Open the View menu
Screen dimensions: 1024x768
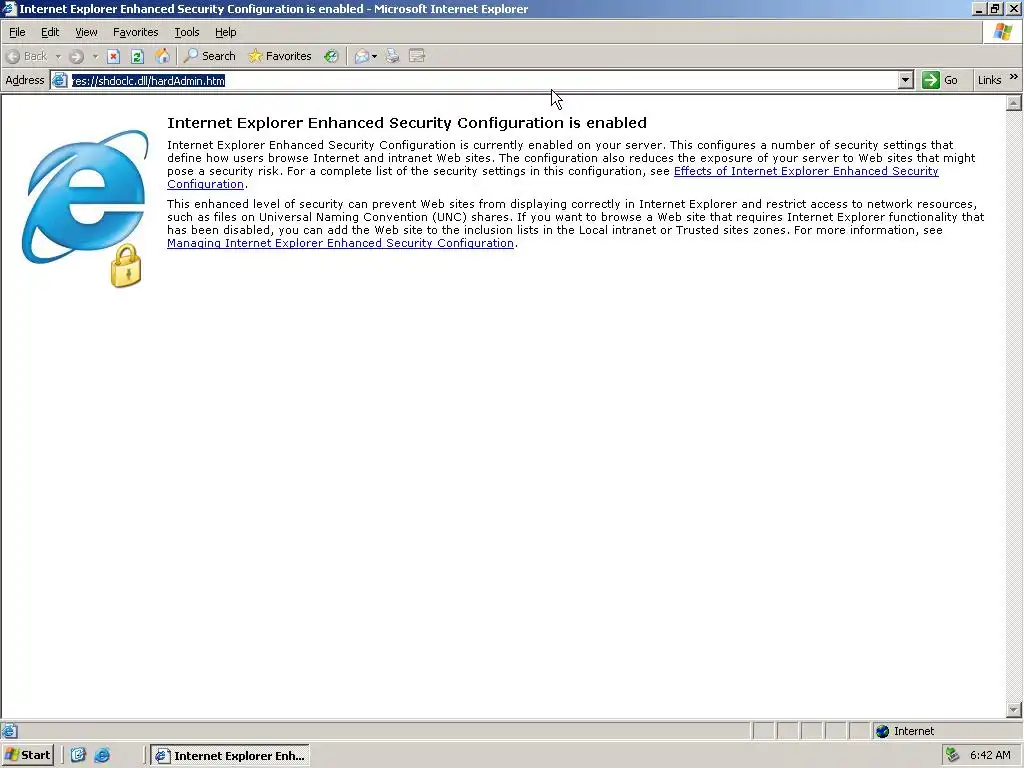coord(86,32)
